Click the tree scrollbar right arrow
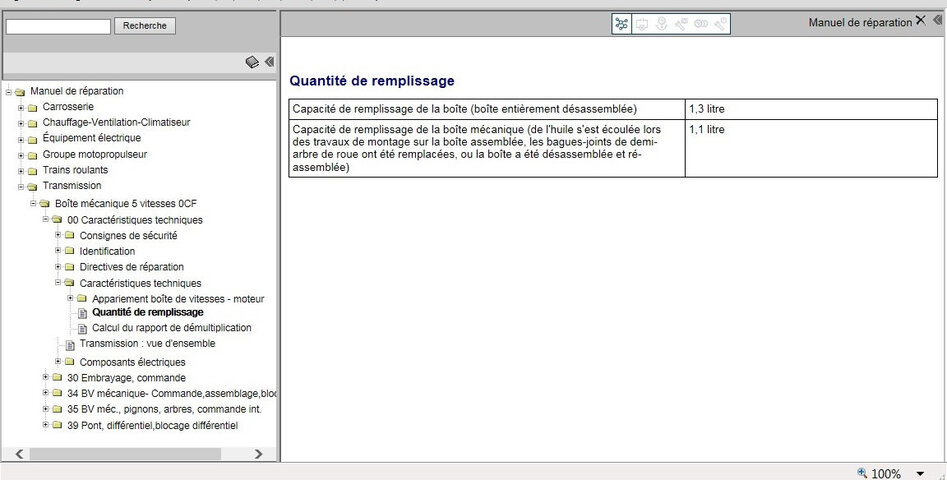Screen dimensions: 947x480 [x=258, y=454]
